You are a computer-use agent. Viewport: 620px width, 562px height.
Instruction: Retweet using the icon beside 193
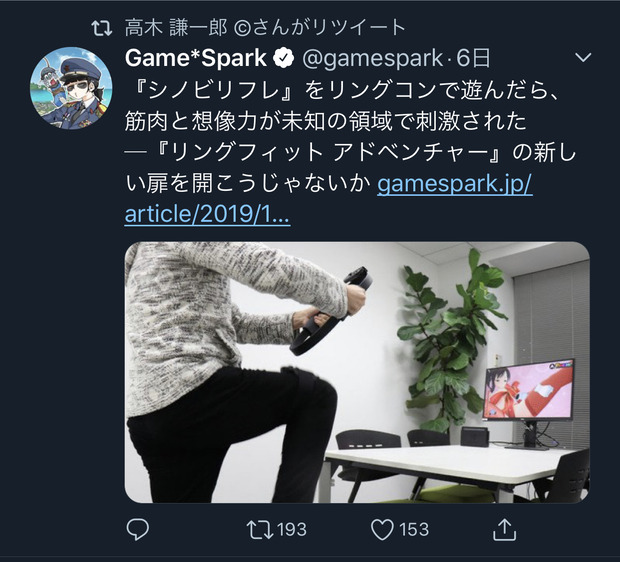tap(260, 530)
